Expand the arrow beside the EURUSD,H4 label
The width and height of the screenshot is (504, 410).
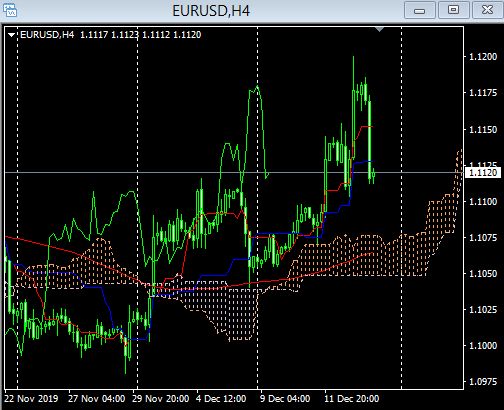pos(12,35)
